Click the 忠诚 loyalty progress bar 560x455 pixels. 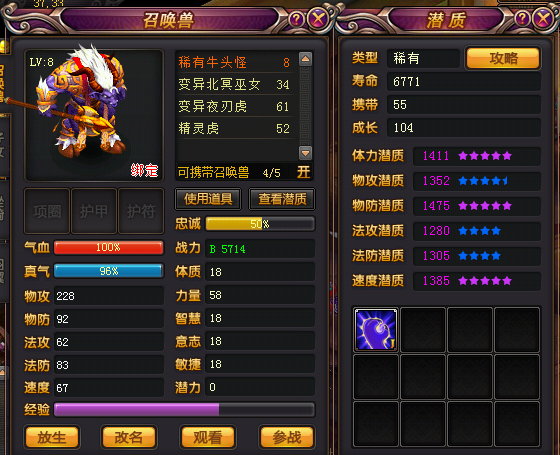[260, 224]
